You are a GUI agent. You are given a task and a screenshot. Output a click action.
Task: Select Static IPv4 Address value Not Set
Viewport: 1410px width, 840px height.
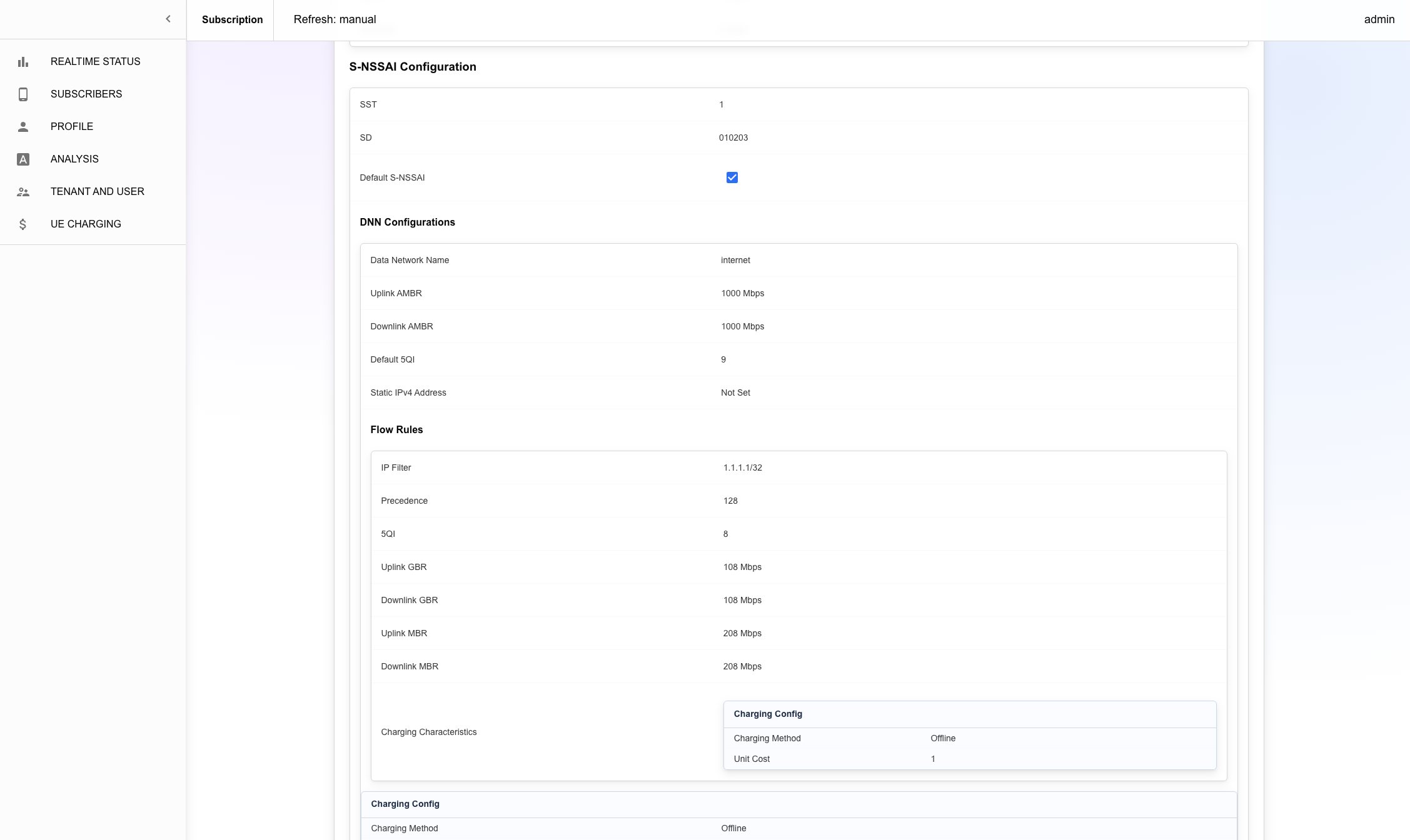point(735,392)
